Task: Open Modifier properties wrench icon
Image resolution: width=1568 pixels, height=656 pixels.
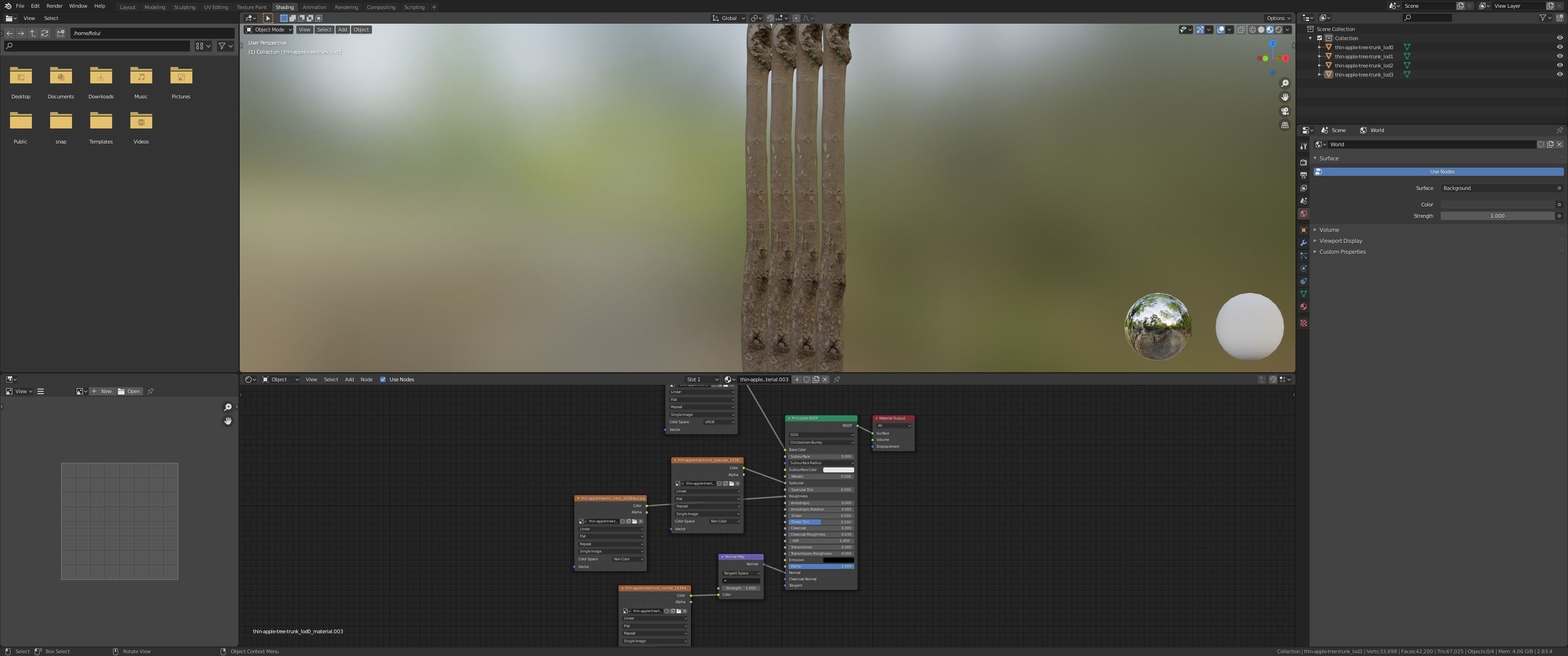Action: [1303, 243]
